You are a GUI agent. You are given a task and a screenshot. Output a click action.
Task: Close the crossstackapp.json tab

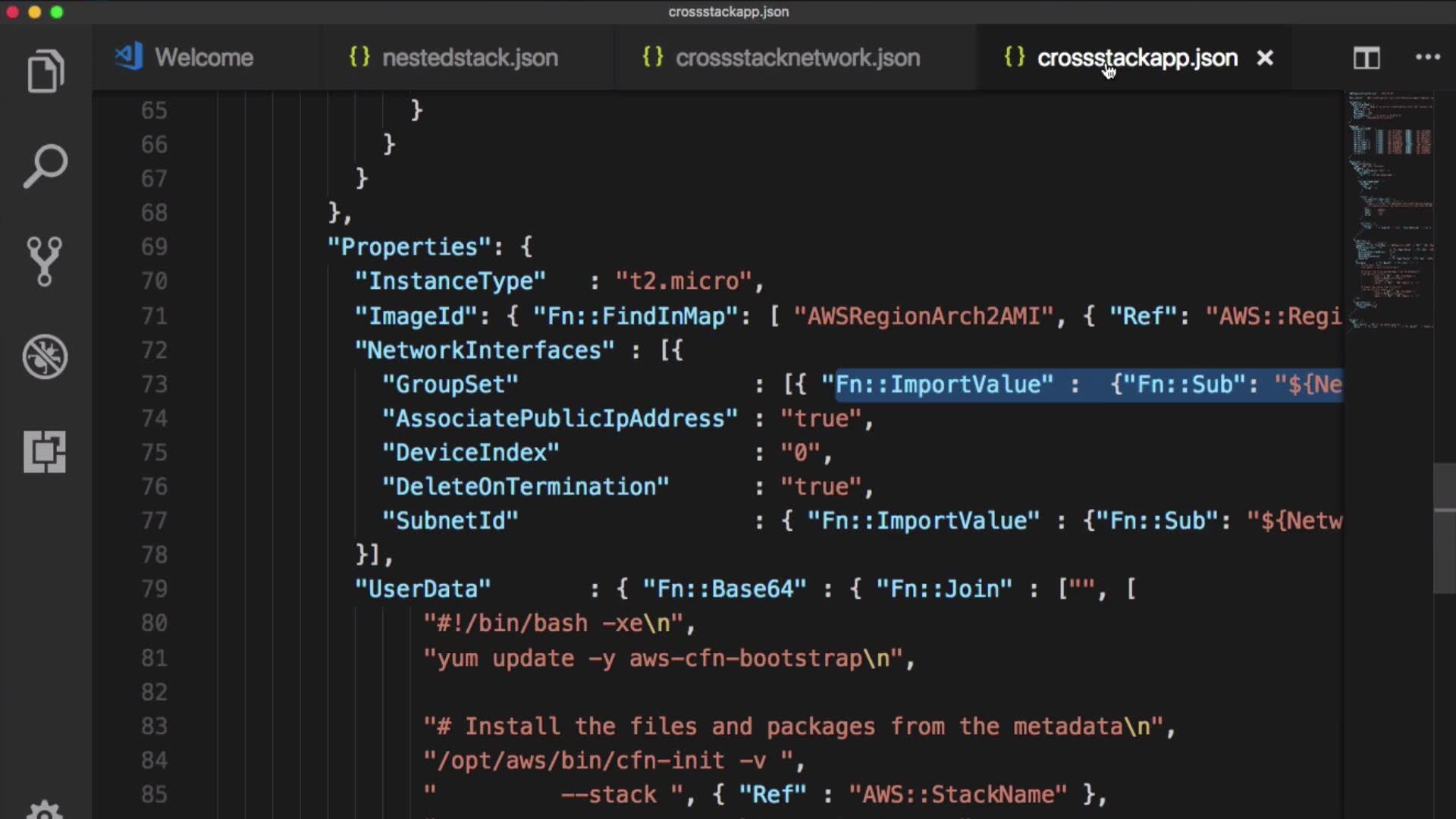click(1265, 58)
